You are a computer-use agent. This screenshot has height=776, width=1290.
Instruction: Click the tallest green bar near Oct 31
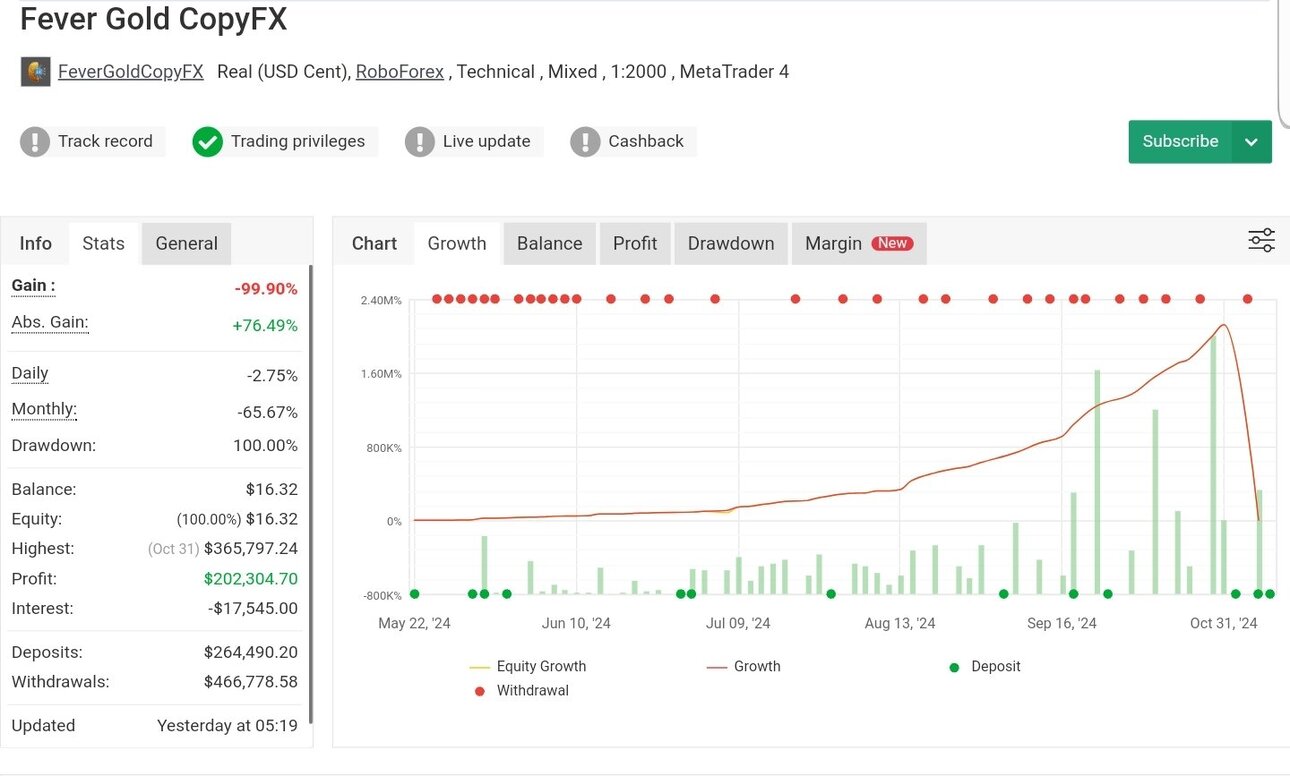pos(1213,465)
